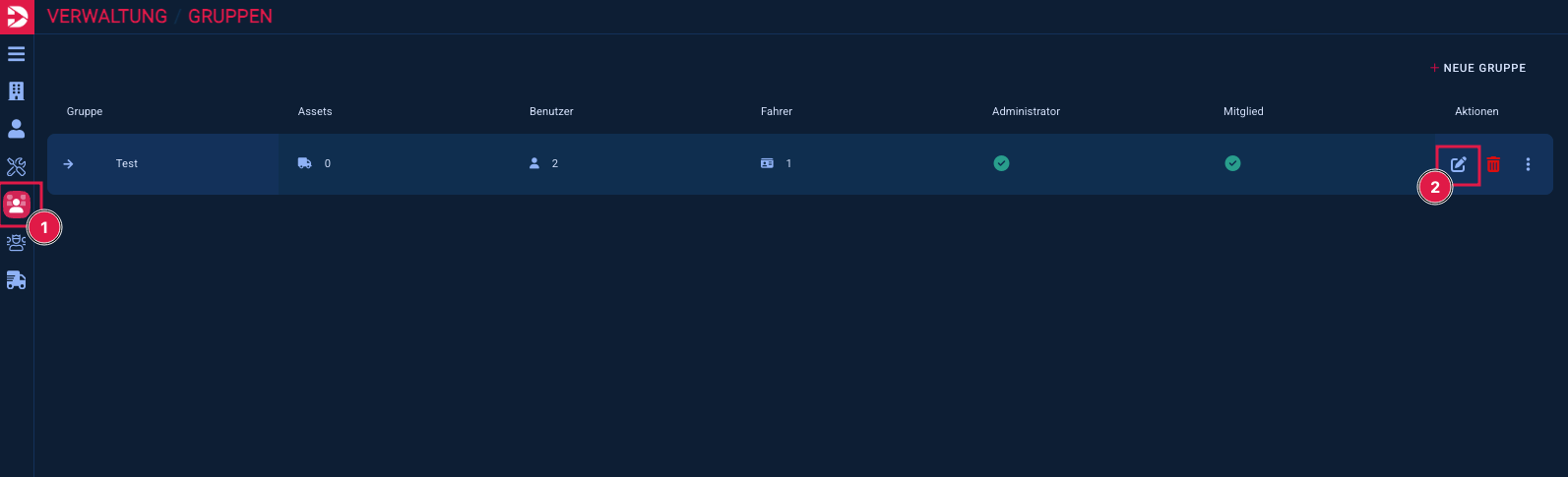The width and height of the screenshot is (1568, 477).
Task: Select the wrench tools icon in sidebar
Action: point(17,166)
